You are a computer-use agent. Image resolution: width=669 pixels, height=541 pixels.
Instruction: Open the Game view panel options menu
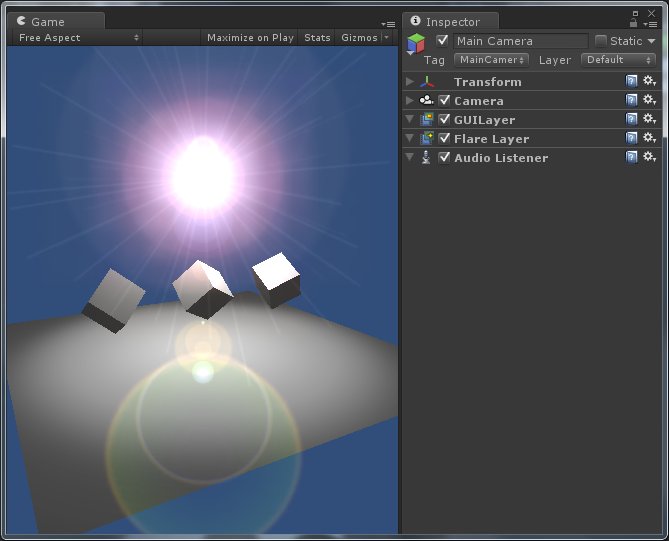[x=388, y=25]
